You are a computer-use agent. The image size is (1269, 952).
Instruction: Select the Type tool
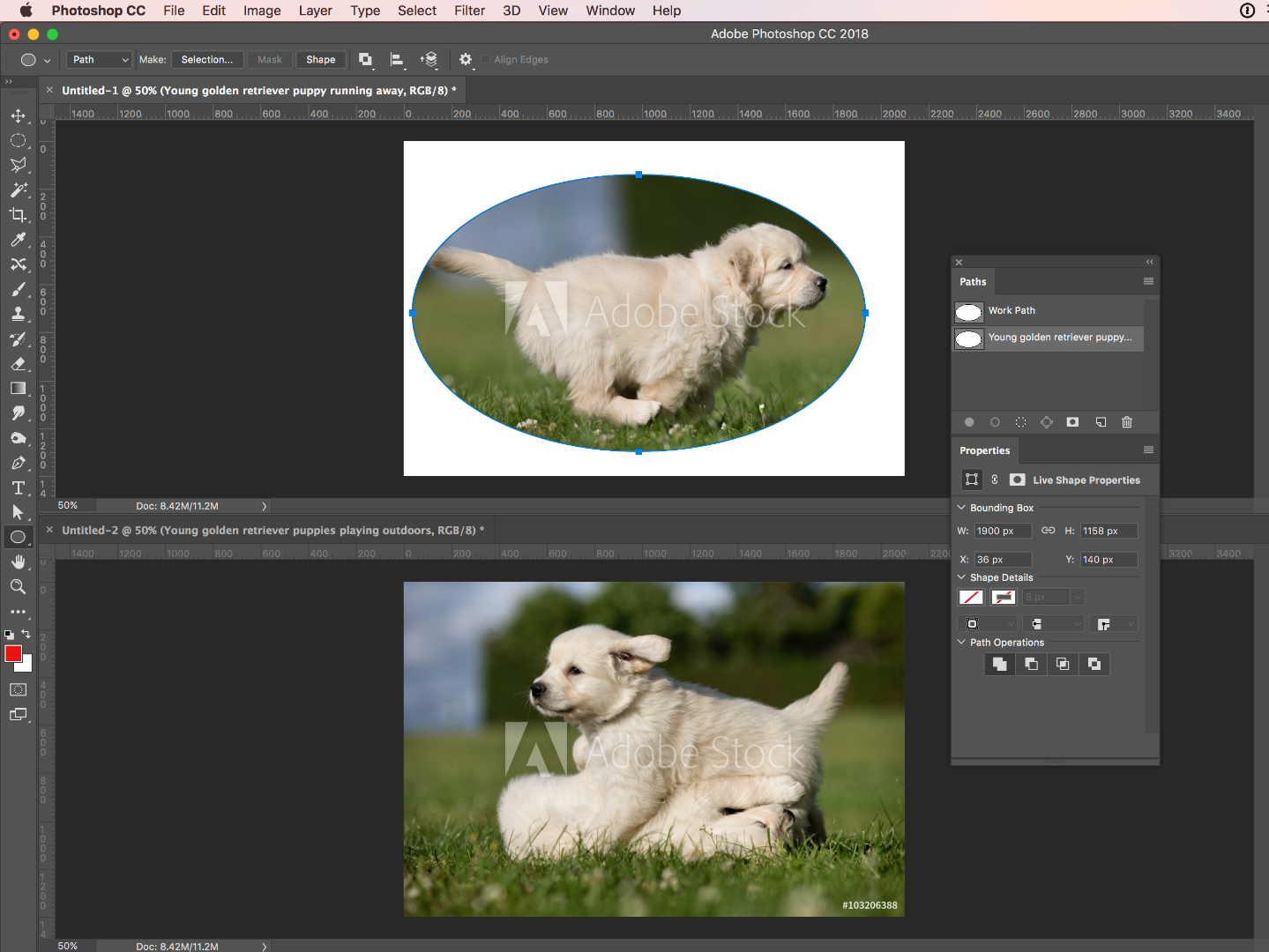pos(18,487)
